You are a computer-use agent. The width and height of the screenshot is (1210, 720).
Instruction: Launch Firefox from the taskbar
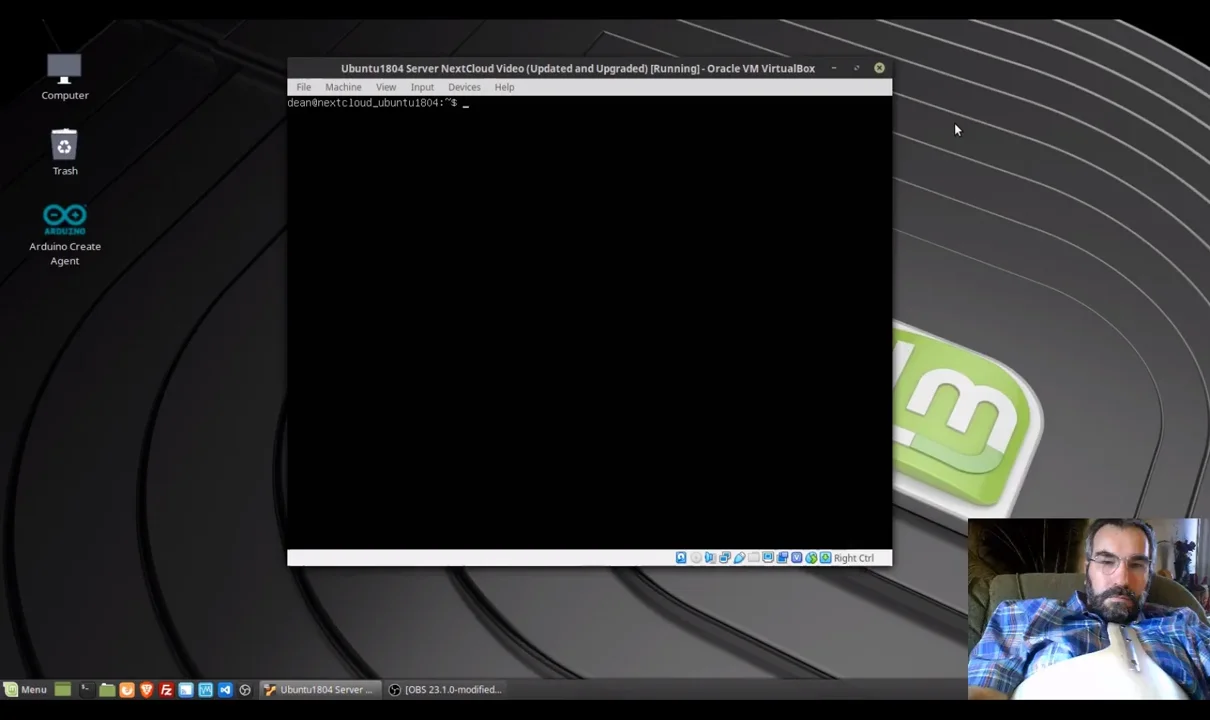127,689
